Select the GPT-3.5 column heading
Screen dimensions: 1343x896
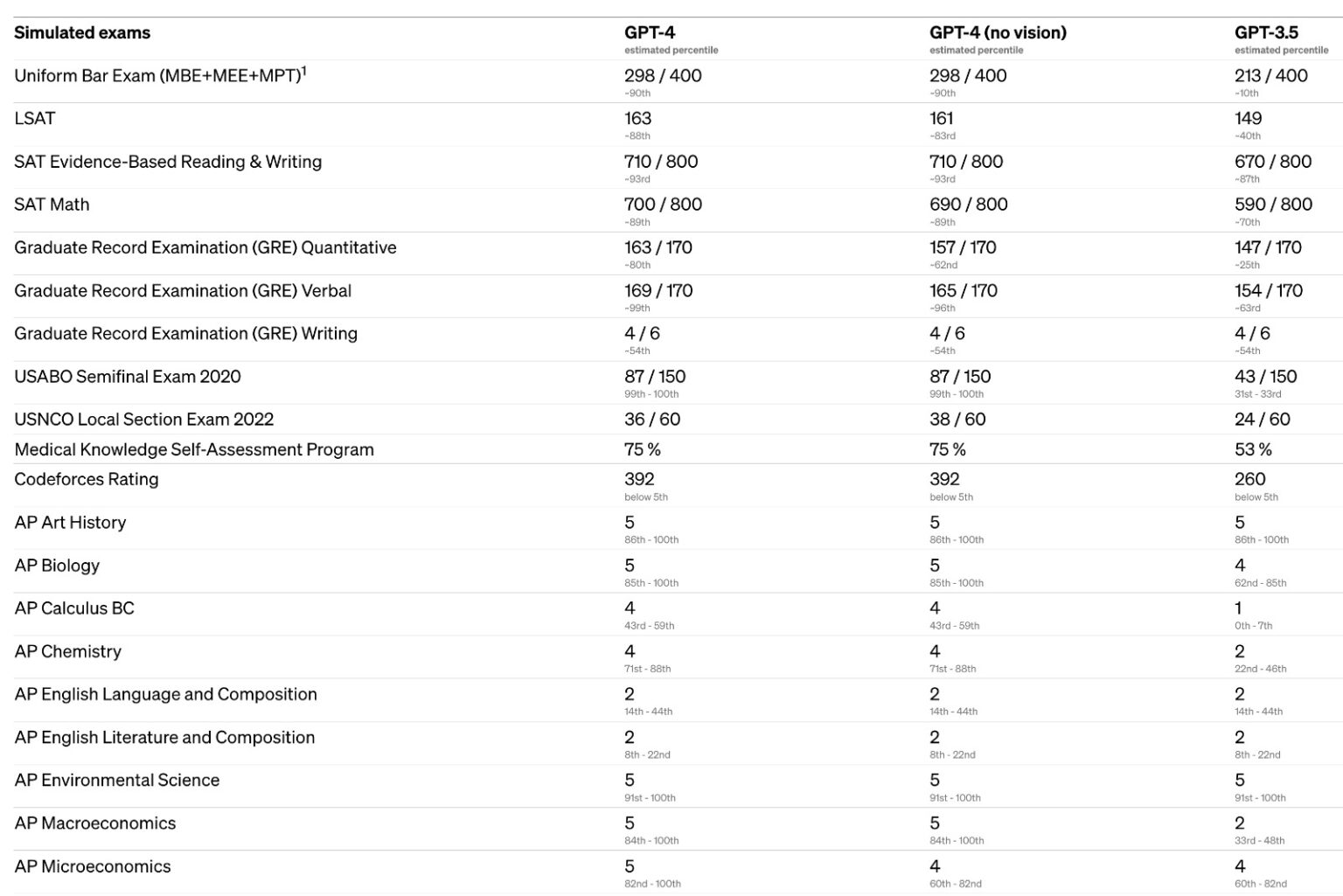pyautogui.click(x=1266, y=33)
